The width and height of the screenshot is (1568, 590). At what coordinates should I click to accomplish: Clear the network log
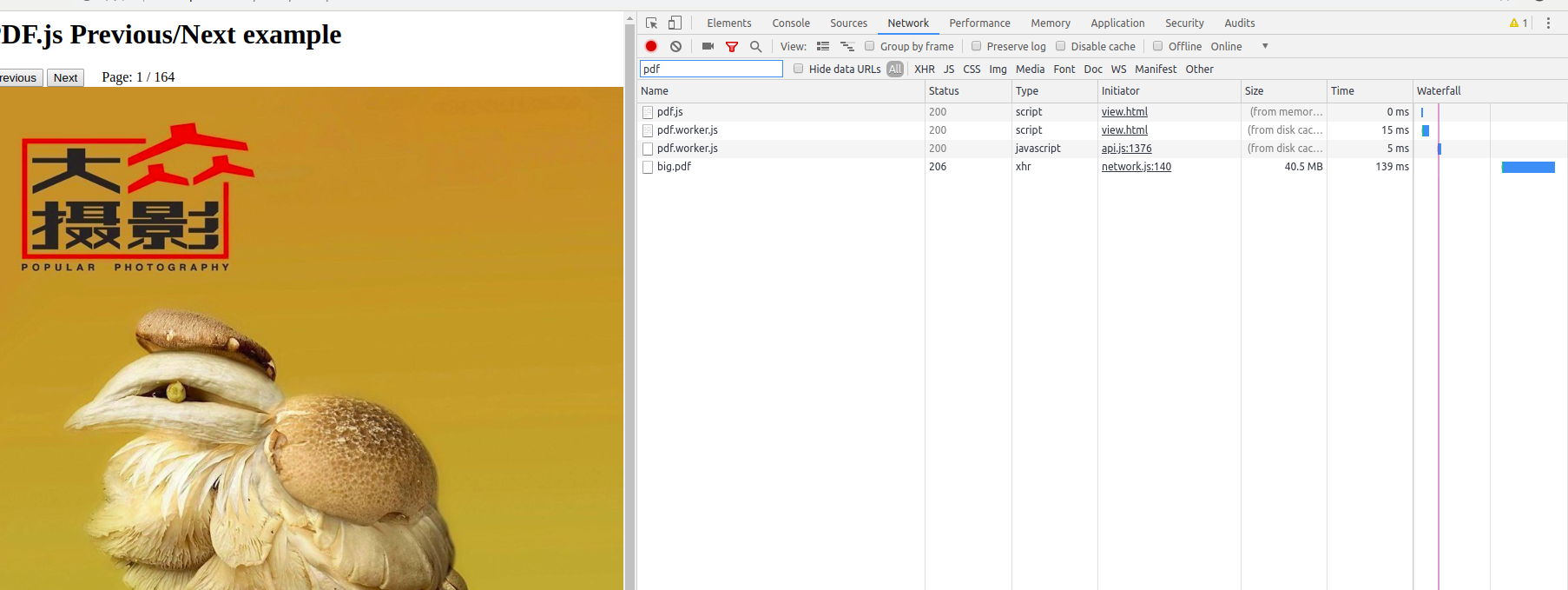(x=675, y=46)
